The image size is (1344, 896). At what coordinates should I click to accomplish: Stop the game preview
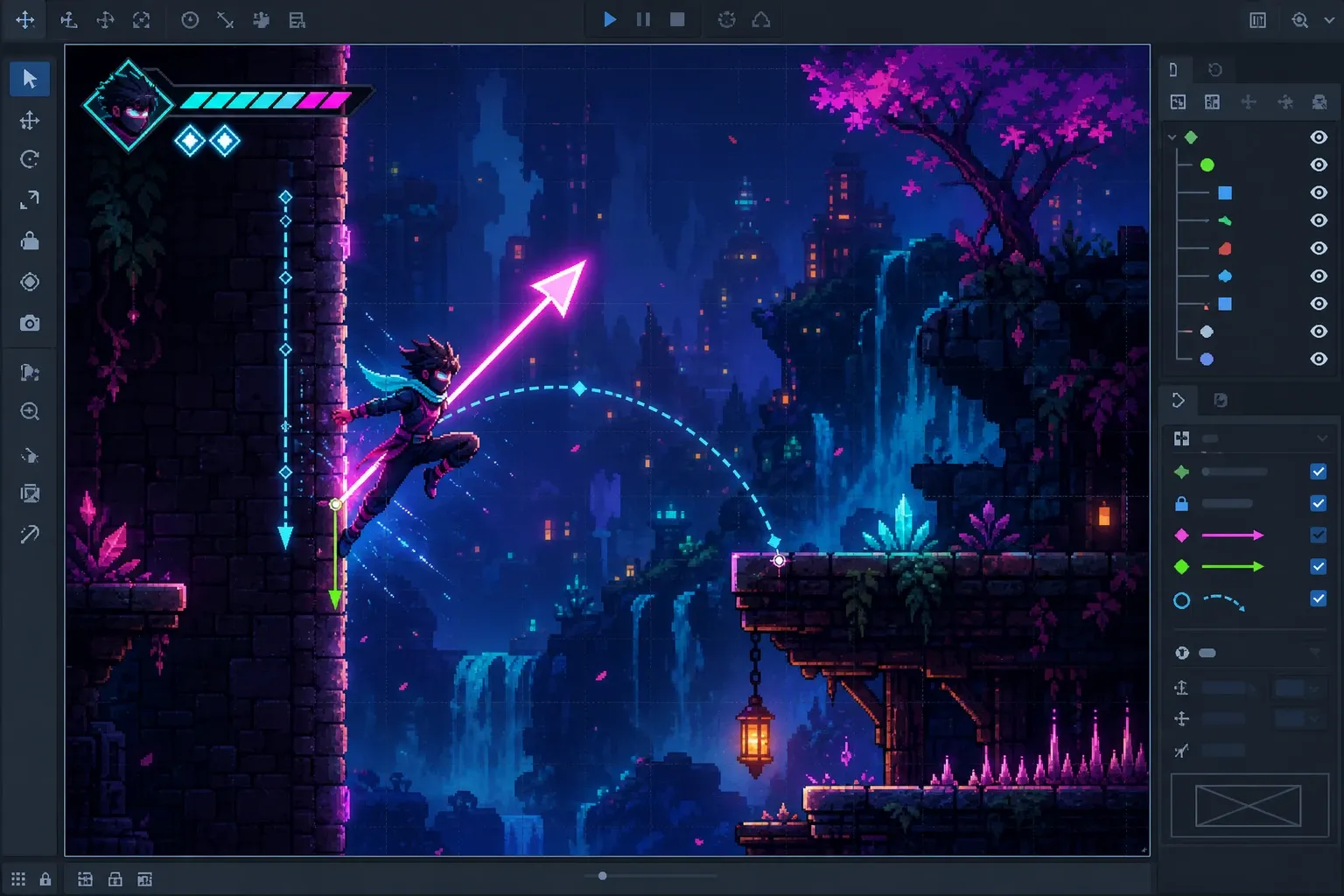pos(677,19)
